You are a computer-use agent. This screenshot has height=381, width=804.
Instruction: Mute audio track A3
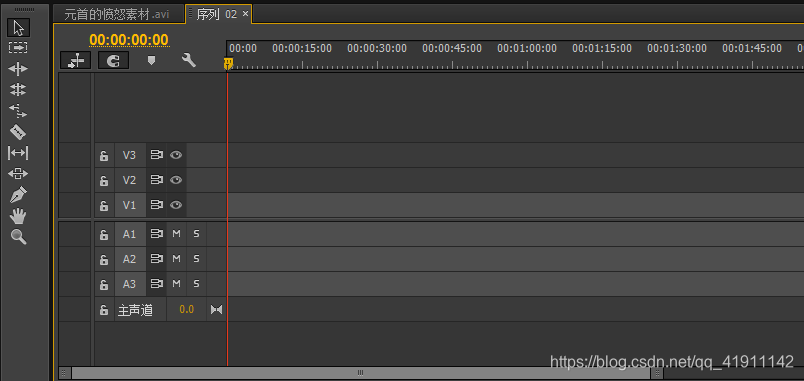[176, 284]
